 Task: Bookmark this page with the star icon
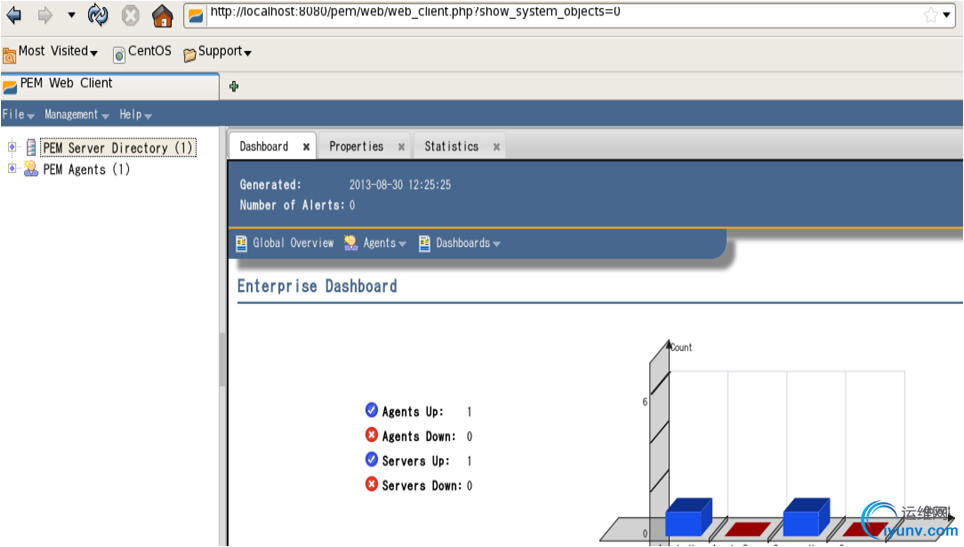pyautogui.click(x=930, y=15)
